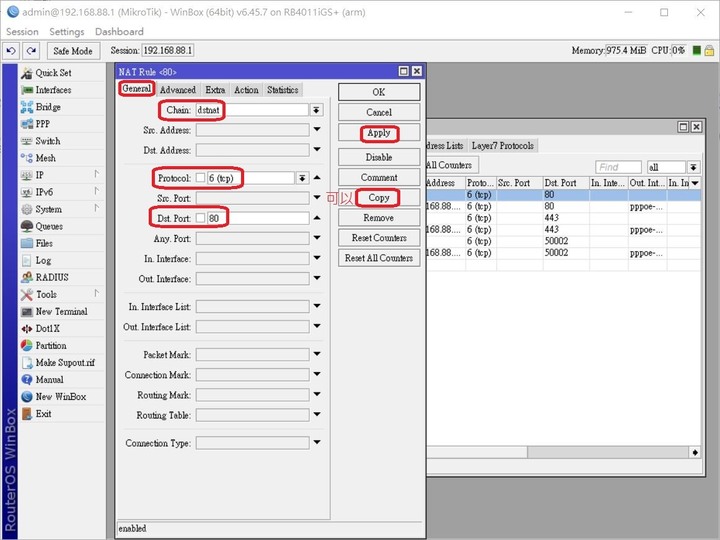This screenshot has height=540, width=720.
Task: Expand the Src. Address field
Action: tap(317, 129)
